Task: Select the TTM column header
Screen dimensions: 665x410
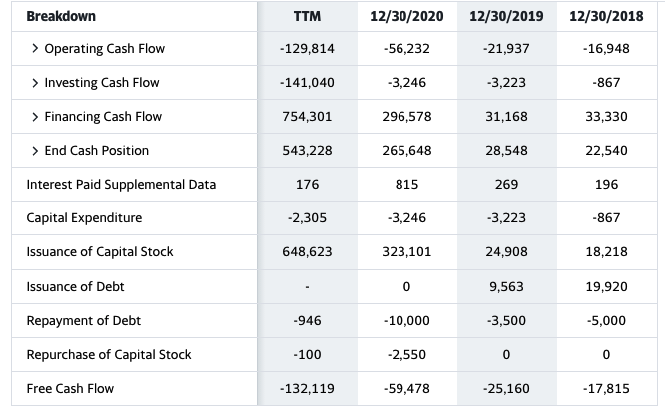Action: (x=307, y=16)
